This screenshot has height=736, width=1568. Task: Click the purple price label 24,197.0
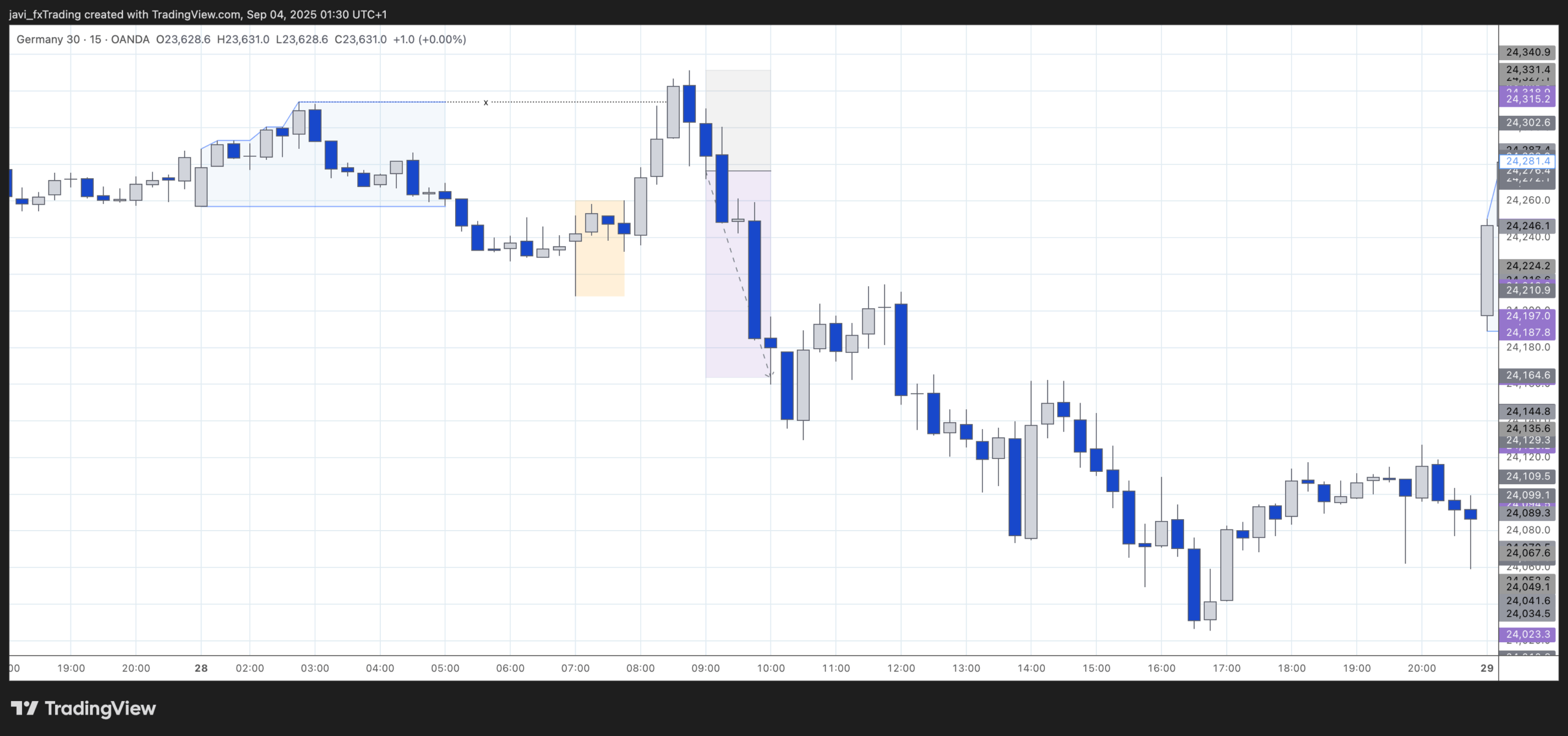coord(1528,314)
